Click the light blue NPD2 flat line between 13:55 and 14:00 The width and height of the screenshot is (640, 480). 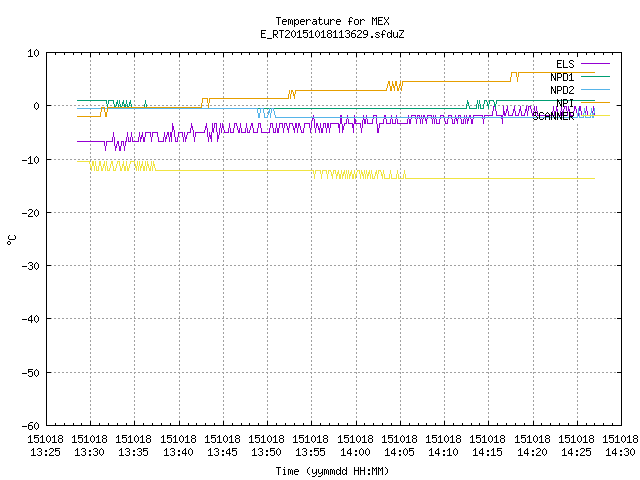pos(334,118)
